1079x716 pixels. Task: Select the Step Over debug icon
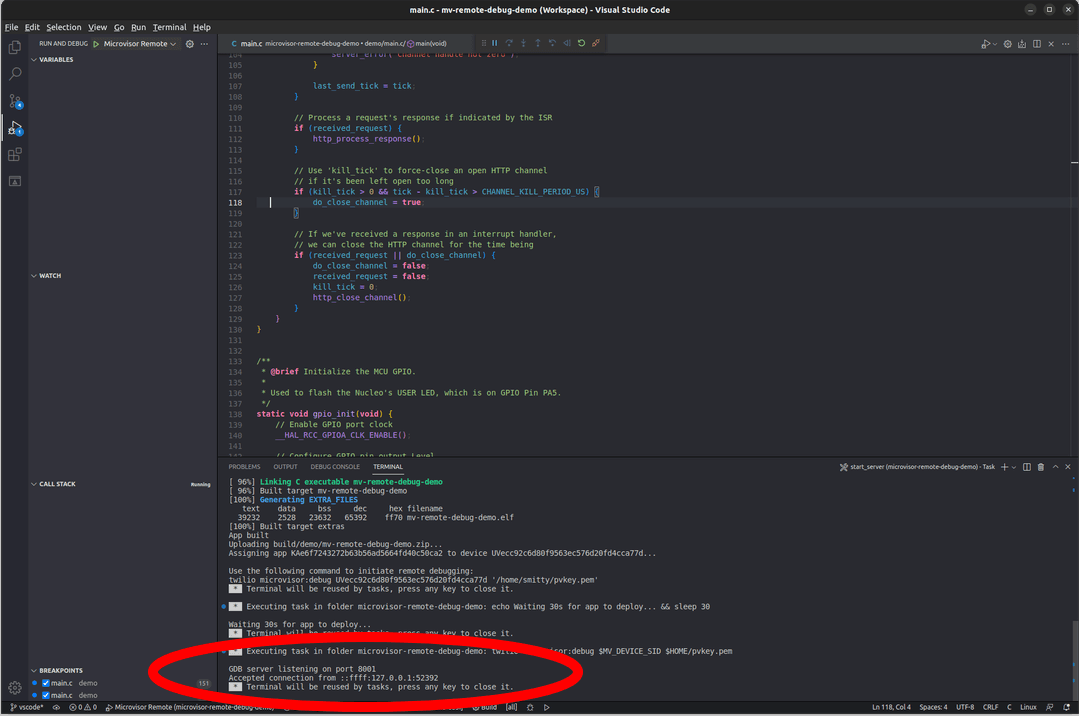[x=509, y=43]
